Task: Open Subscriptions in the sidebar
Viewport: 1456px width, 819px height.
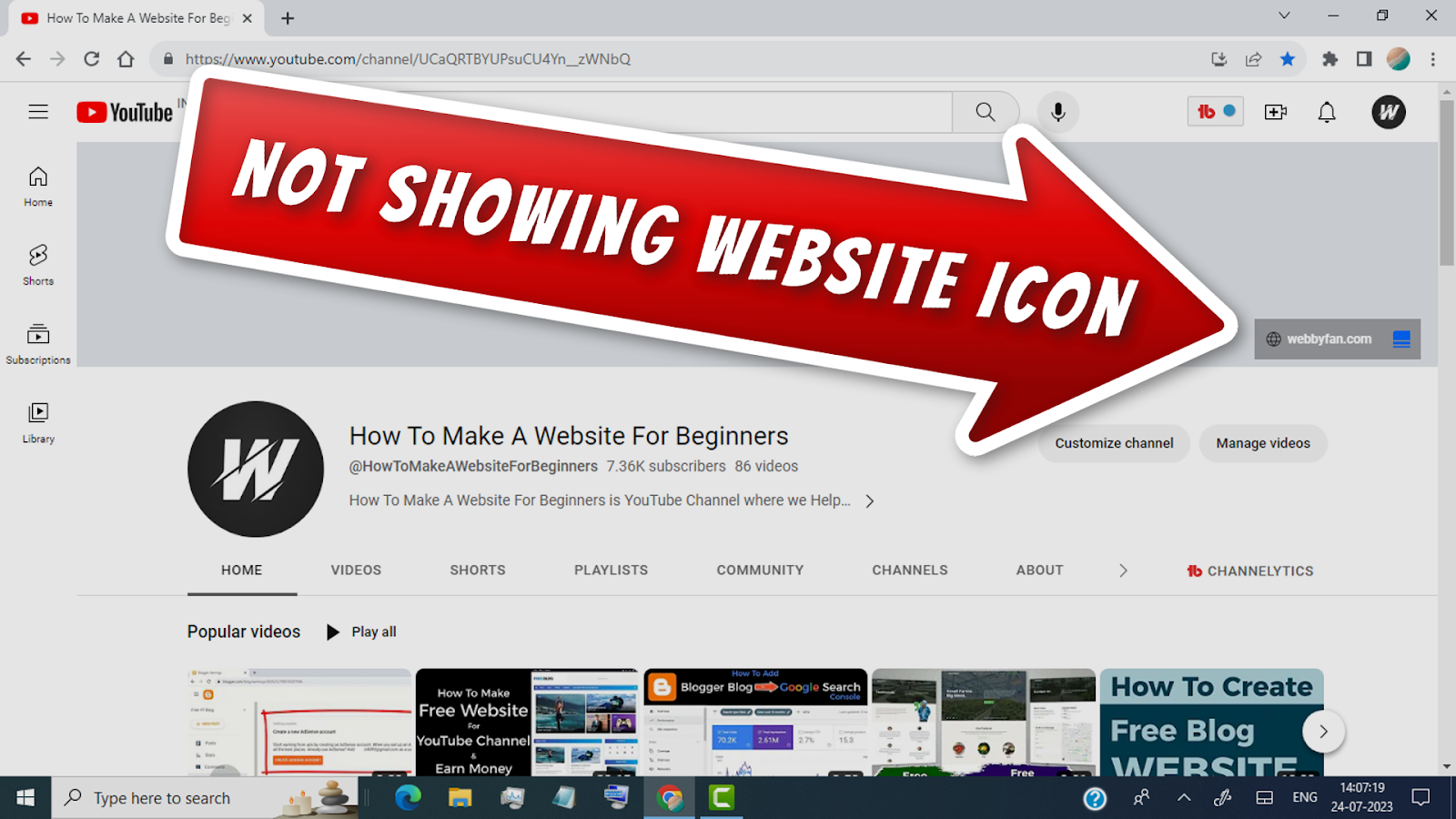Action: pyautogui.click(x=38, y=344)
